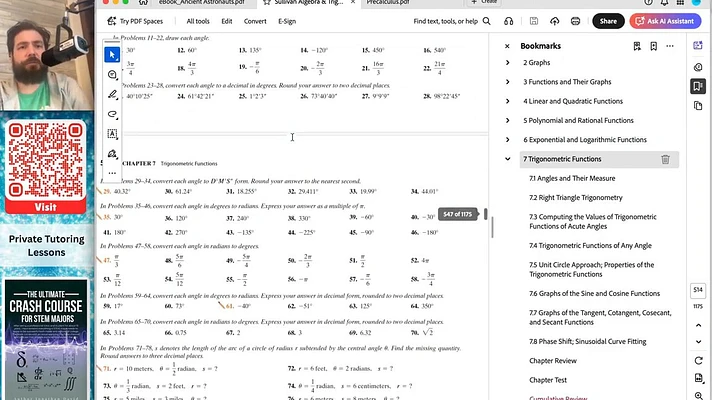
Task: Rotate the page view clockwise
Action: pyautogui.click(x=698, y=360)
